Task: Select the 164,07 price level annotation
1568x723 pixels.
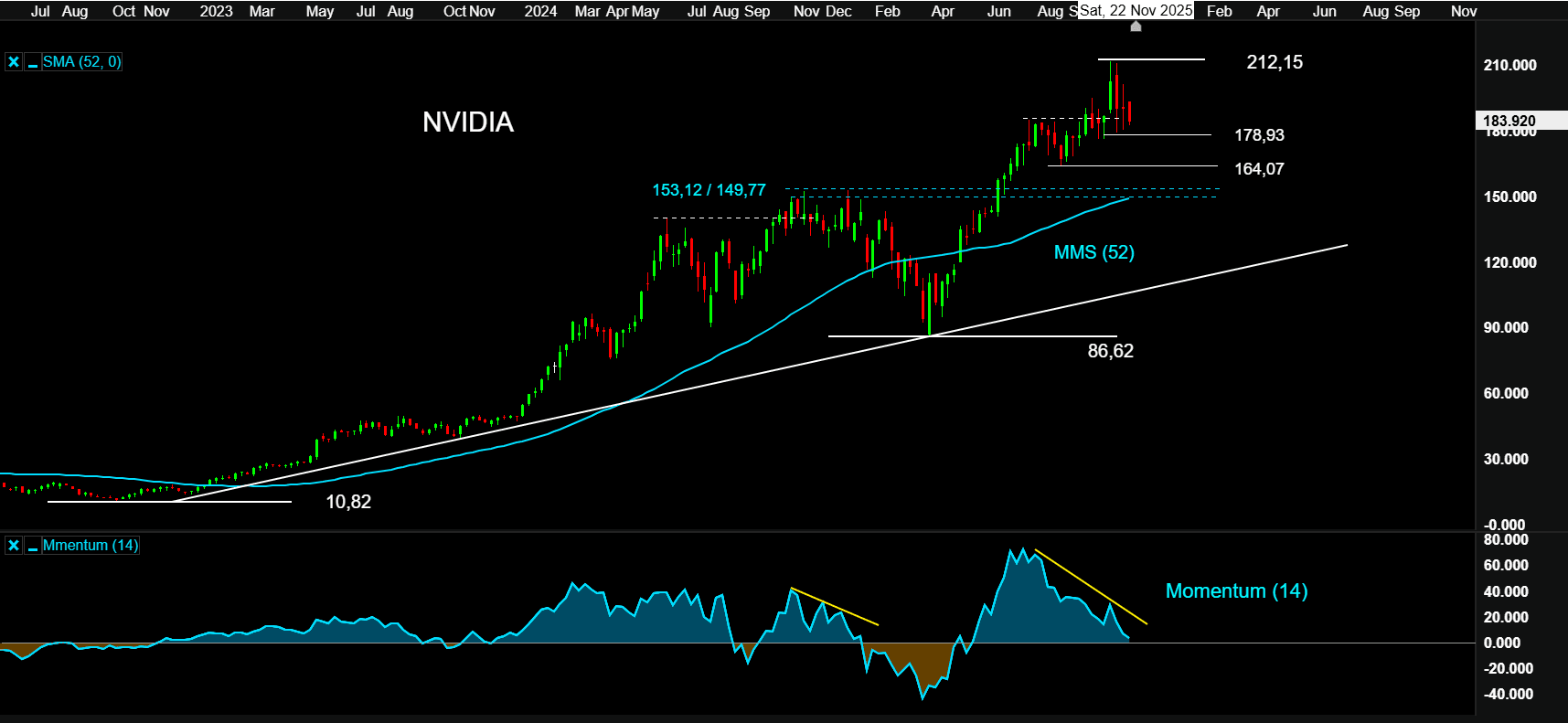Action: coord(1259,169)
